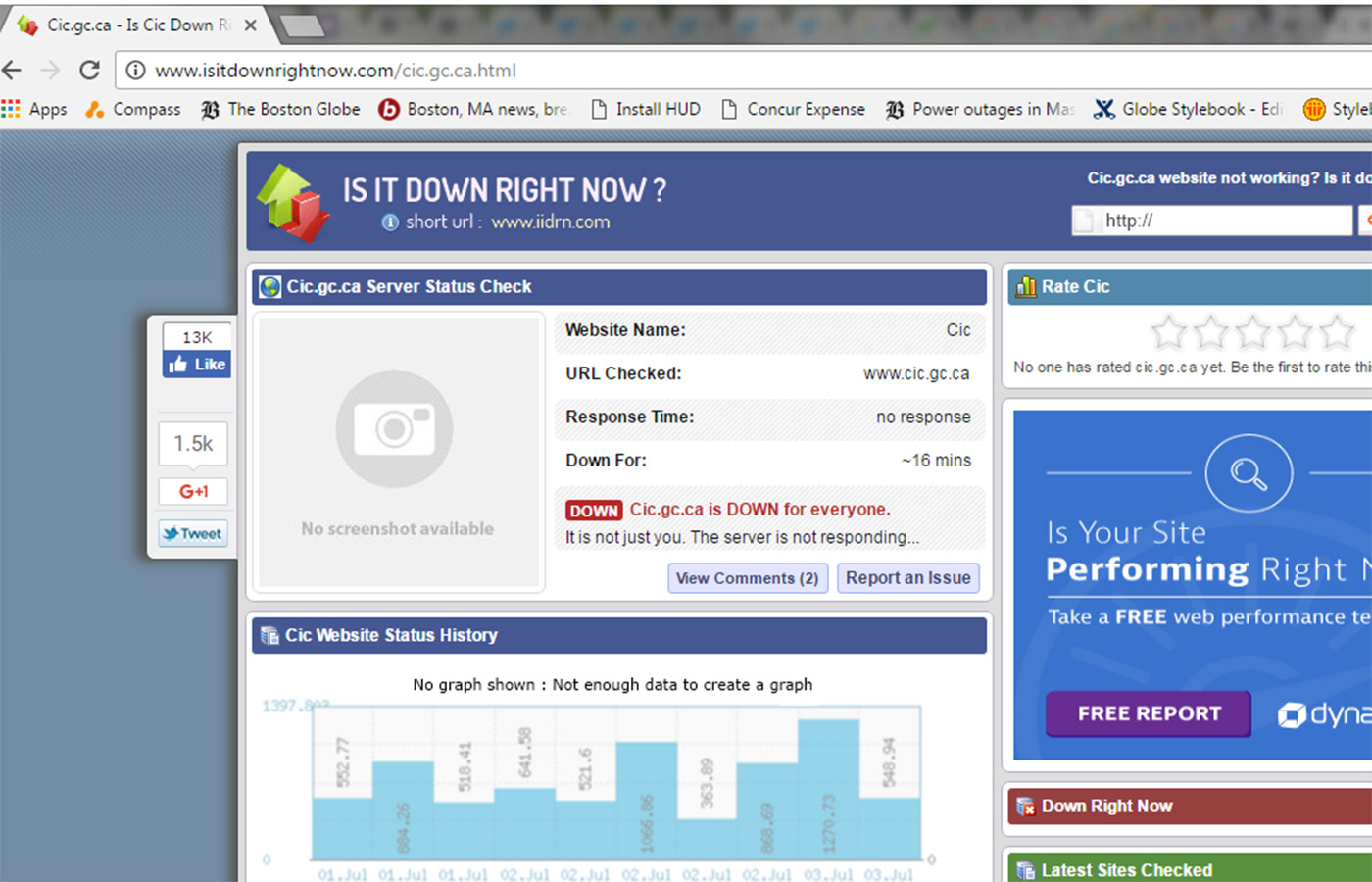Image resolution: width=1372 pixels, height=882 pixels.
Task: Click the FREE REPORT ad button
Action: [x=1149, y=713]
